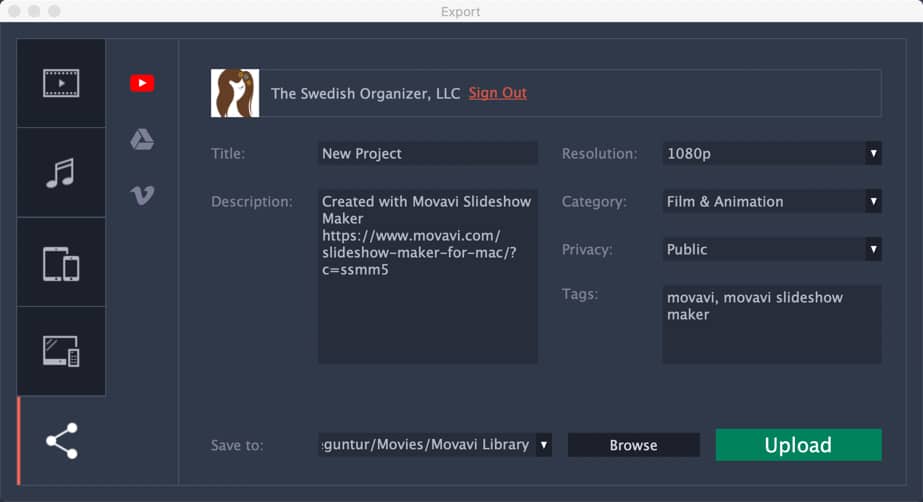The width and height of the screenshot is (923, 502).
Task: Click the Resolution label
Action: click(599, 154)
